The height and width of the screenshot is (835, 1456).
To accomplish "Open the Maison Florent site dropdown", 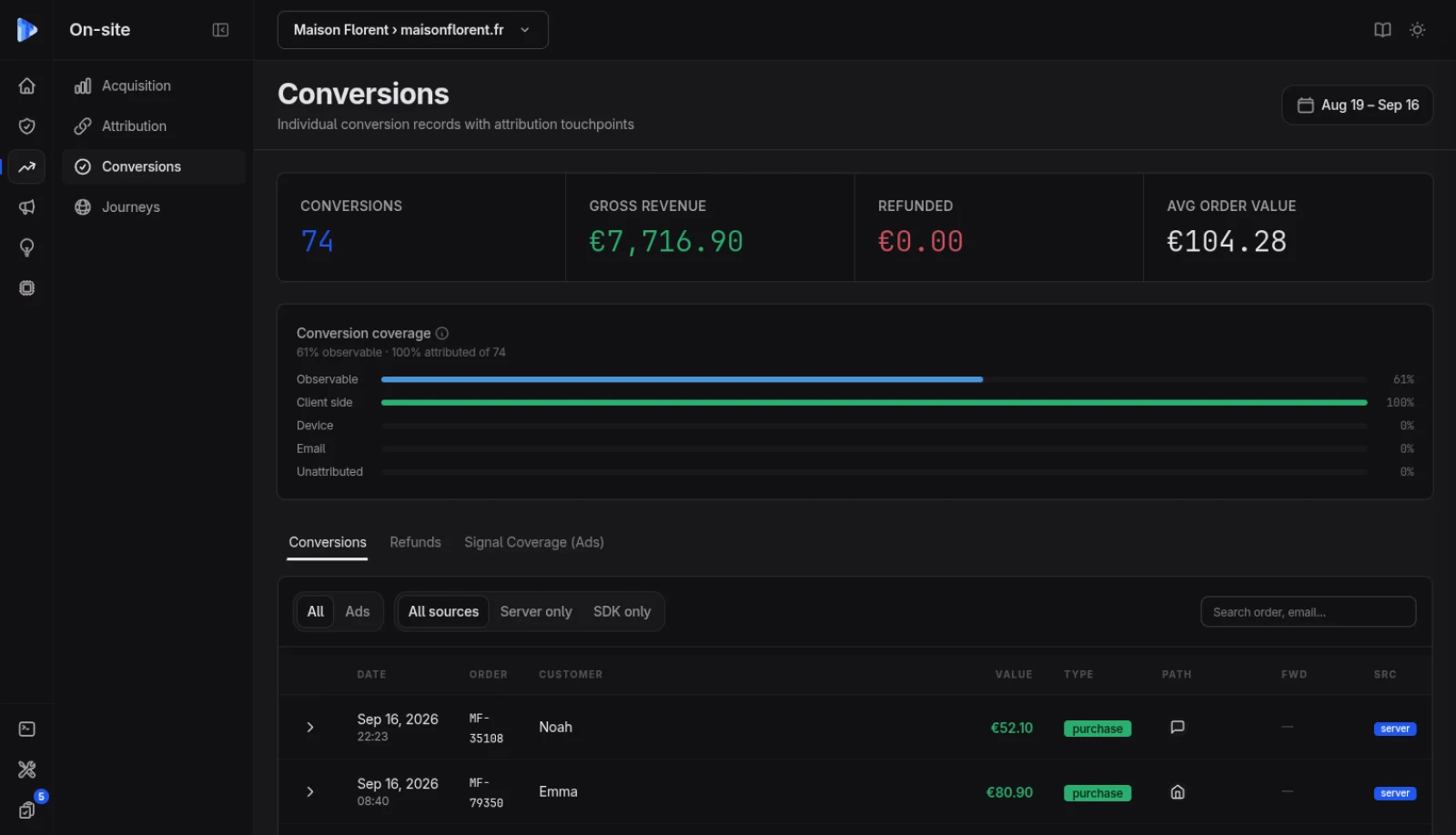I will click(412, 30).
